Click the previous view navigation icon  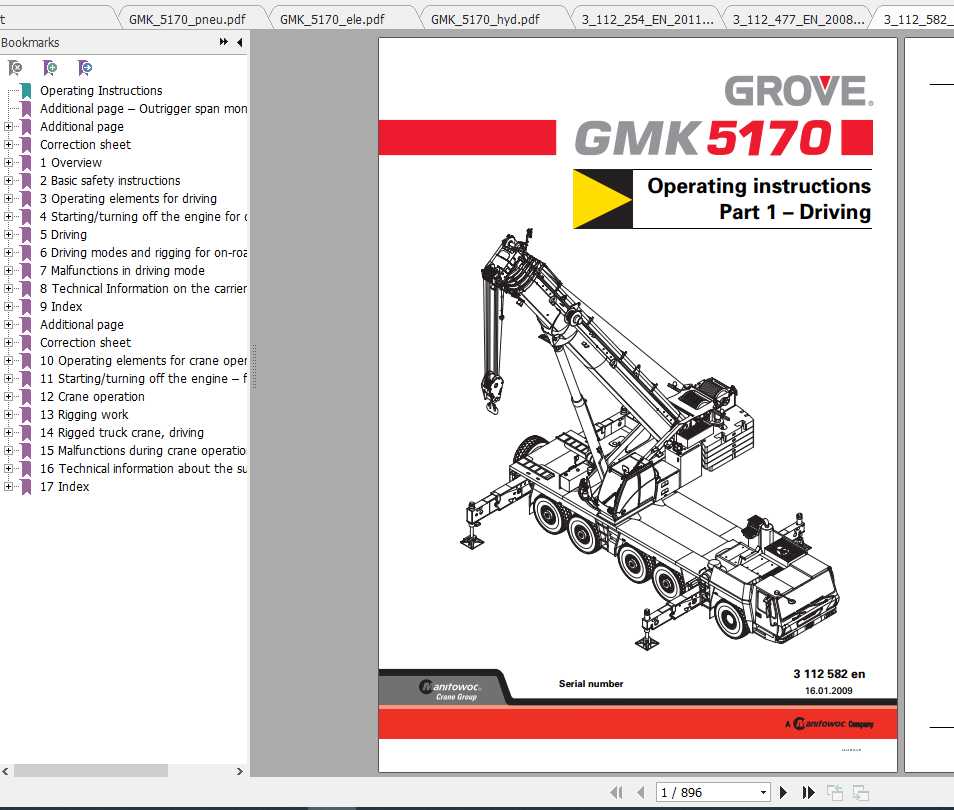point(835,792)
